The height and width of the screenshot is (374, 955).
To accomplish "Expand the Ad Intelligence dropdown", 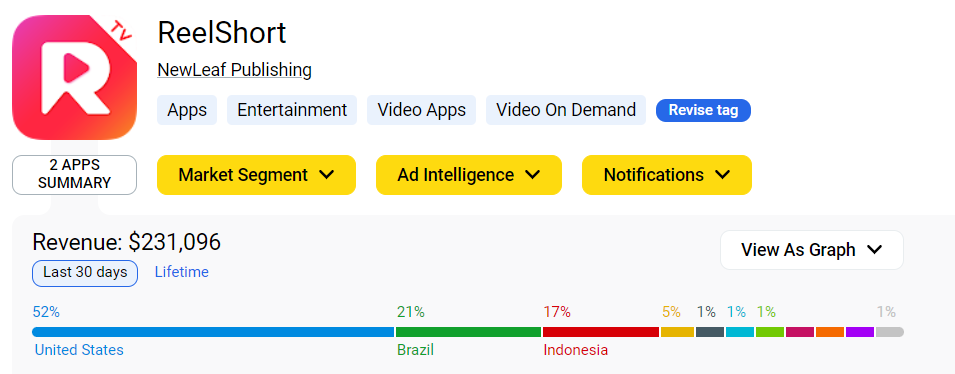I will pos(468,175).
